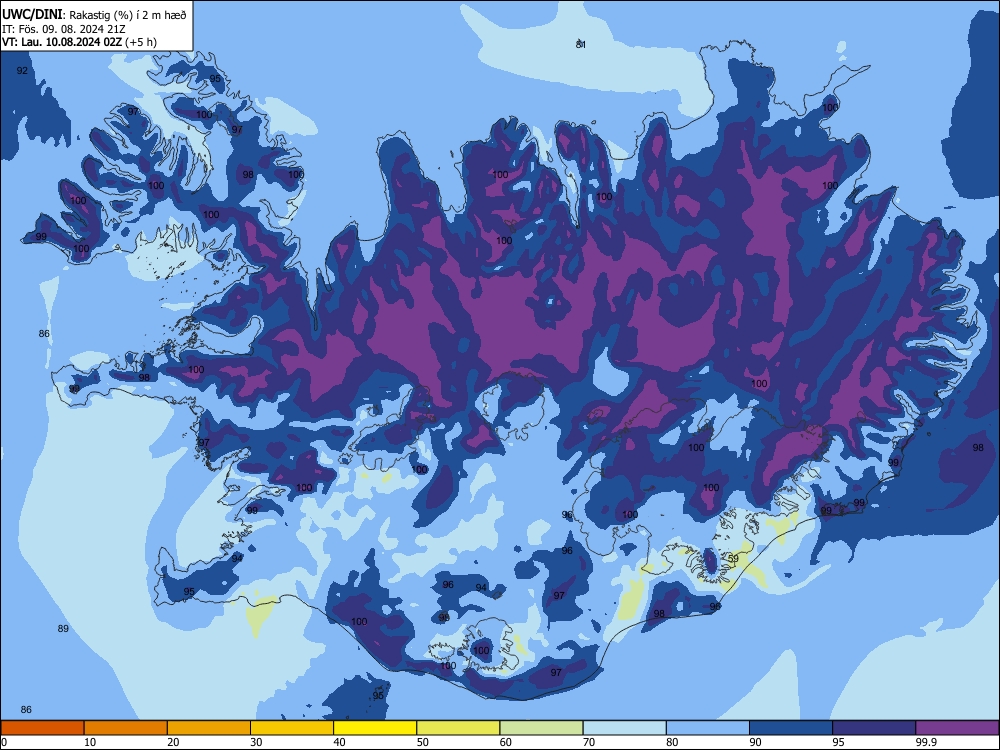Click the map humidity value '92'
This screenshot has width=1000, height=750.
[x=22, y=71]
